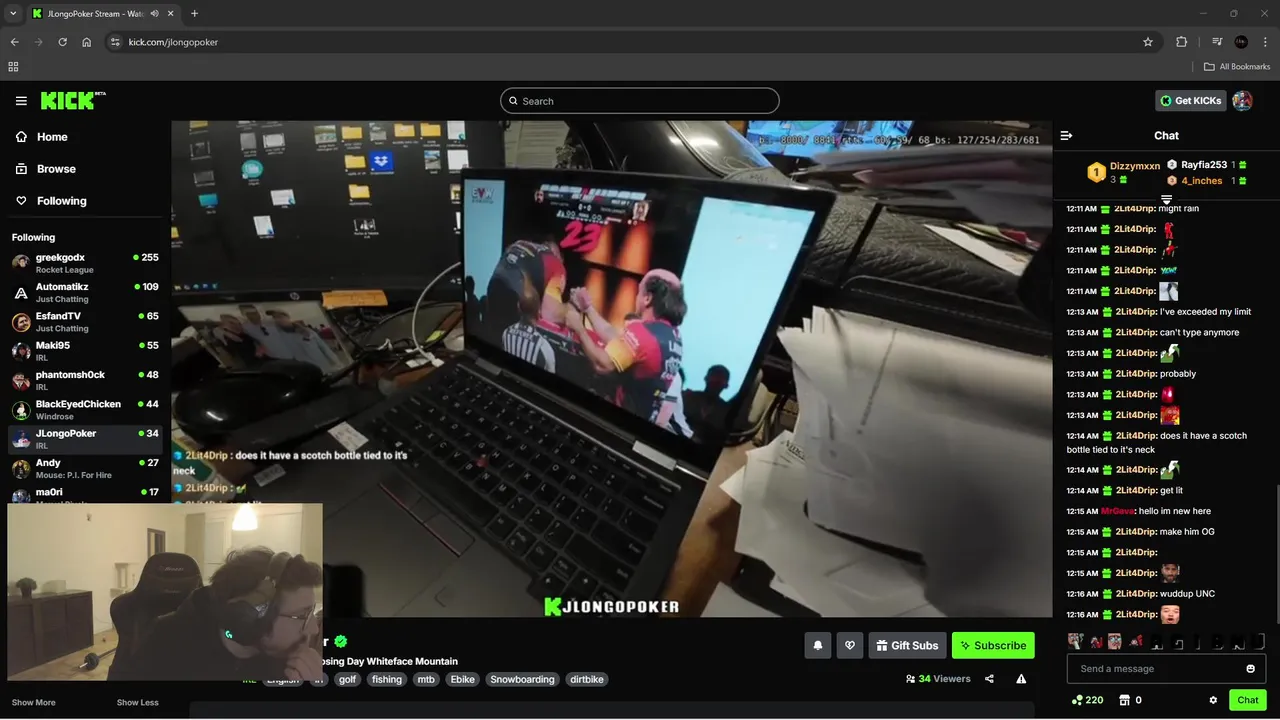The height and width of the screenshot is (720, 1280).
Task: Click the Get KICKs button
Action: [1191, 101]
